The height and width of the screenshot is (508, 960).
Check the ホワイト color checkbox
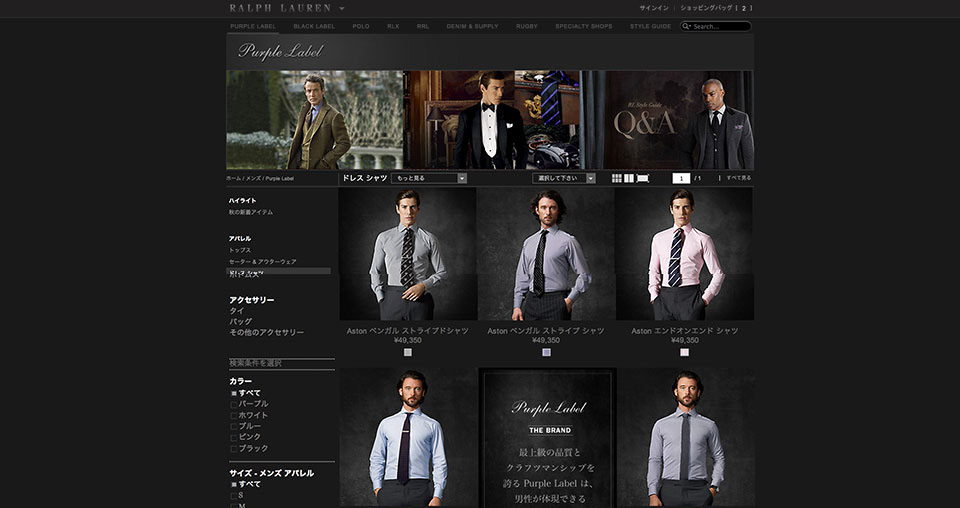pyautogui.click(x=234, y=416)
